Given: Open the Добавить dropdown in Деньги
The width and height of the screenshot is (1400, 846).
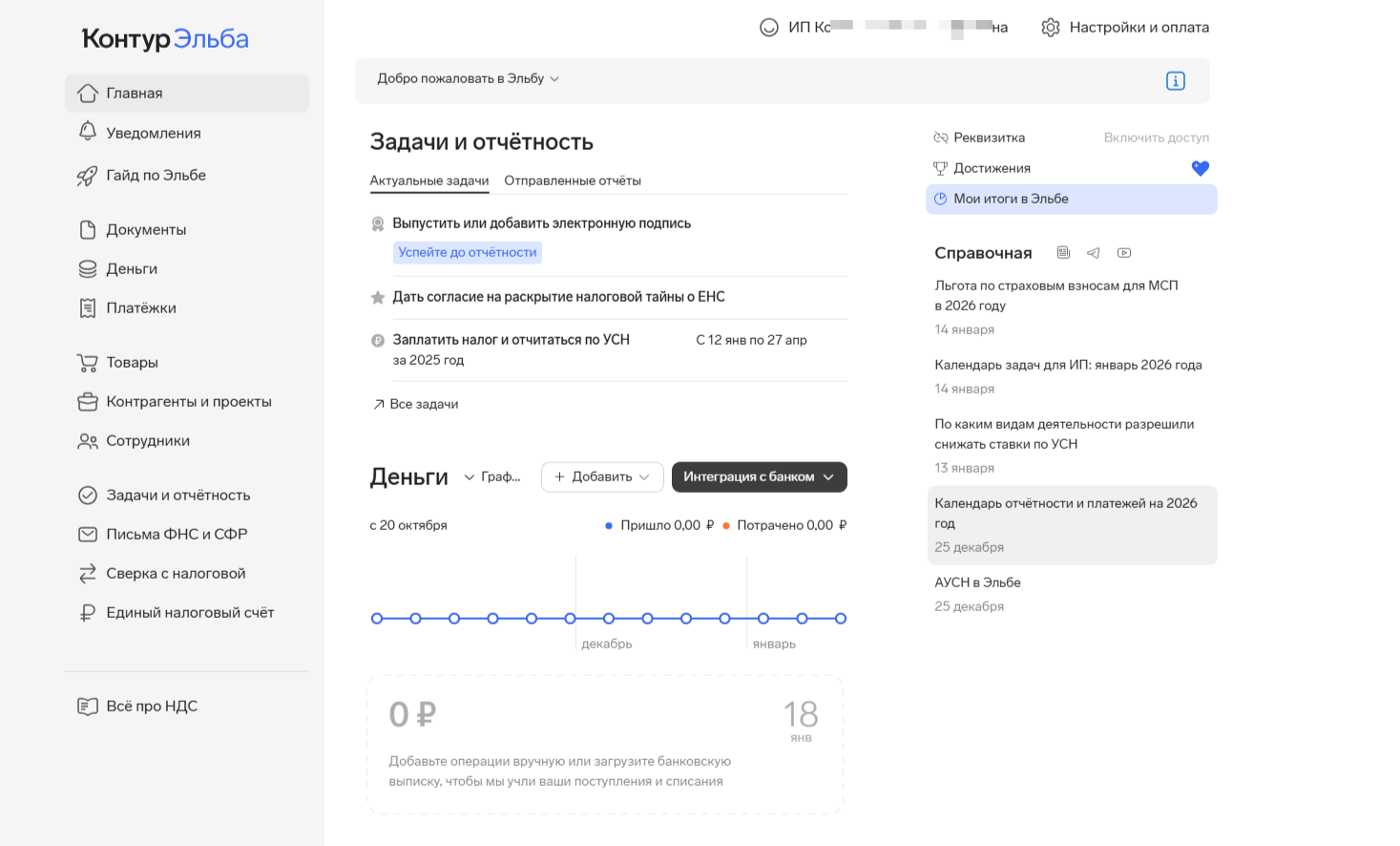Looking at the screenshot, I should coord(602,476).
